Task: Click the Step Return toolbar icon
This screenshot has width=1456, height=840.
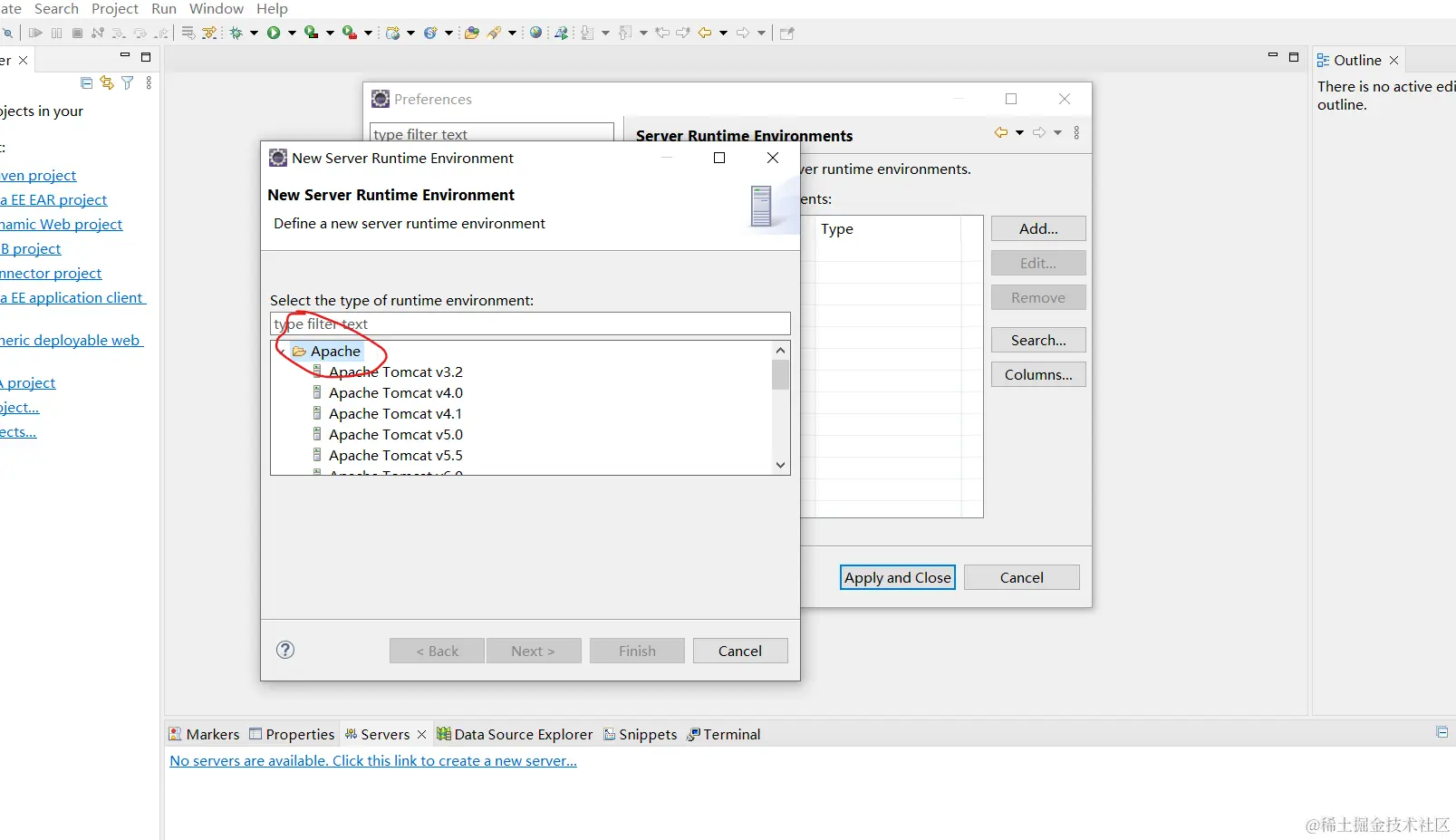Action: pyautogui.click(x=162, y=33)
